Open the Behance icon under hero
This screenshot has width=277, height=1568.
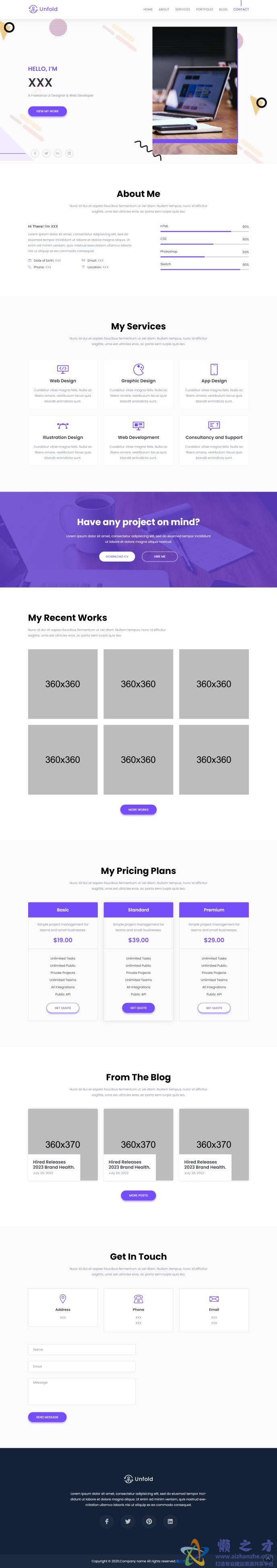pyautogui.click(x=58, y=153)
